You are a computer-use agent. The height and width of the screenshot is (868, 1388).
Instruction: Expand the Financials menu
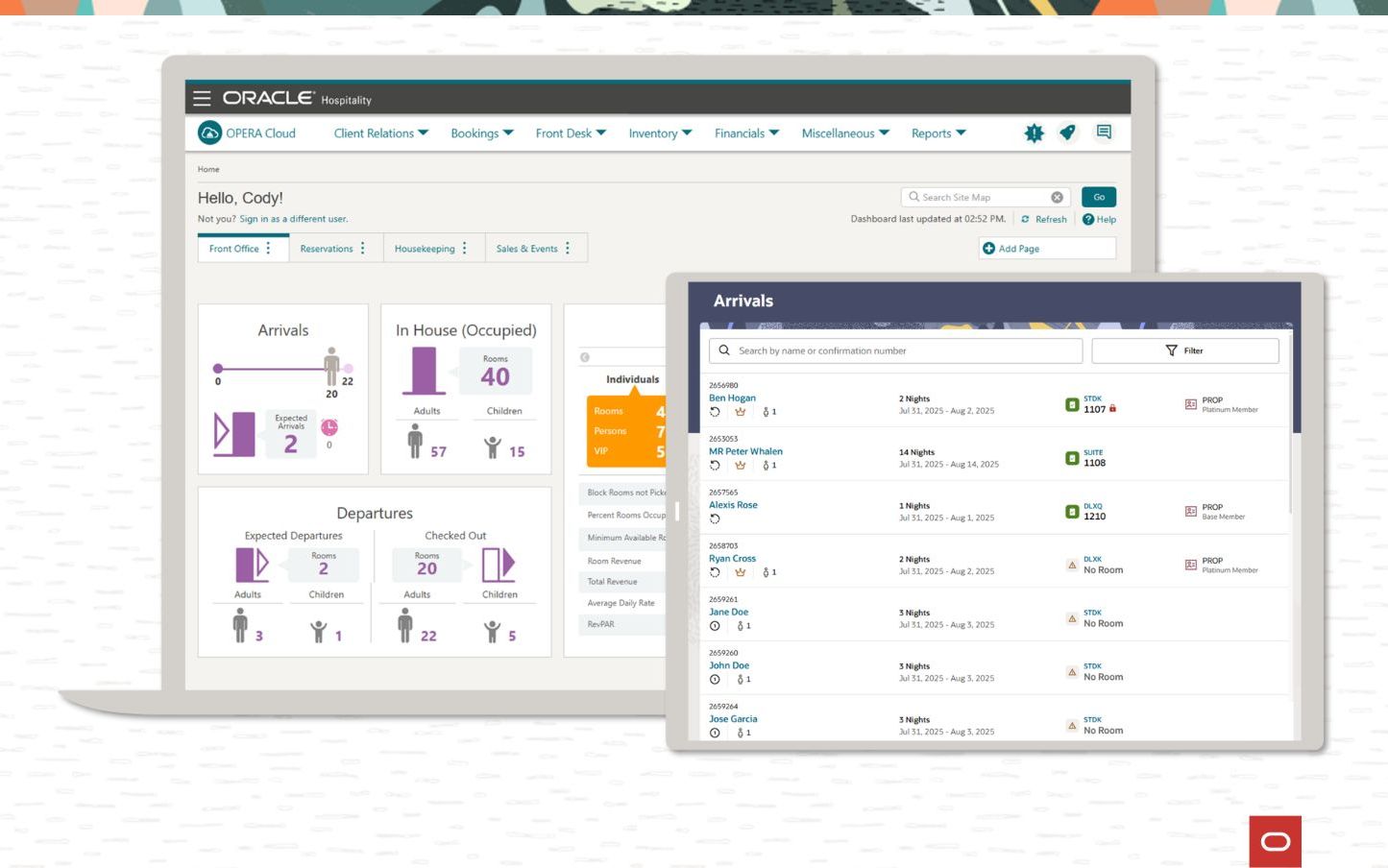coord(746,133)
